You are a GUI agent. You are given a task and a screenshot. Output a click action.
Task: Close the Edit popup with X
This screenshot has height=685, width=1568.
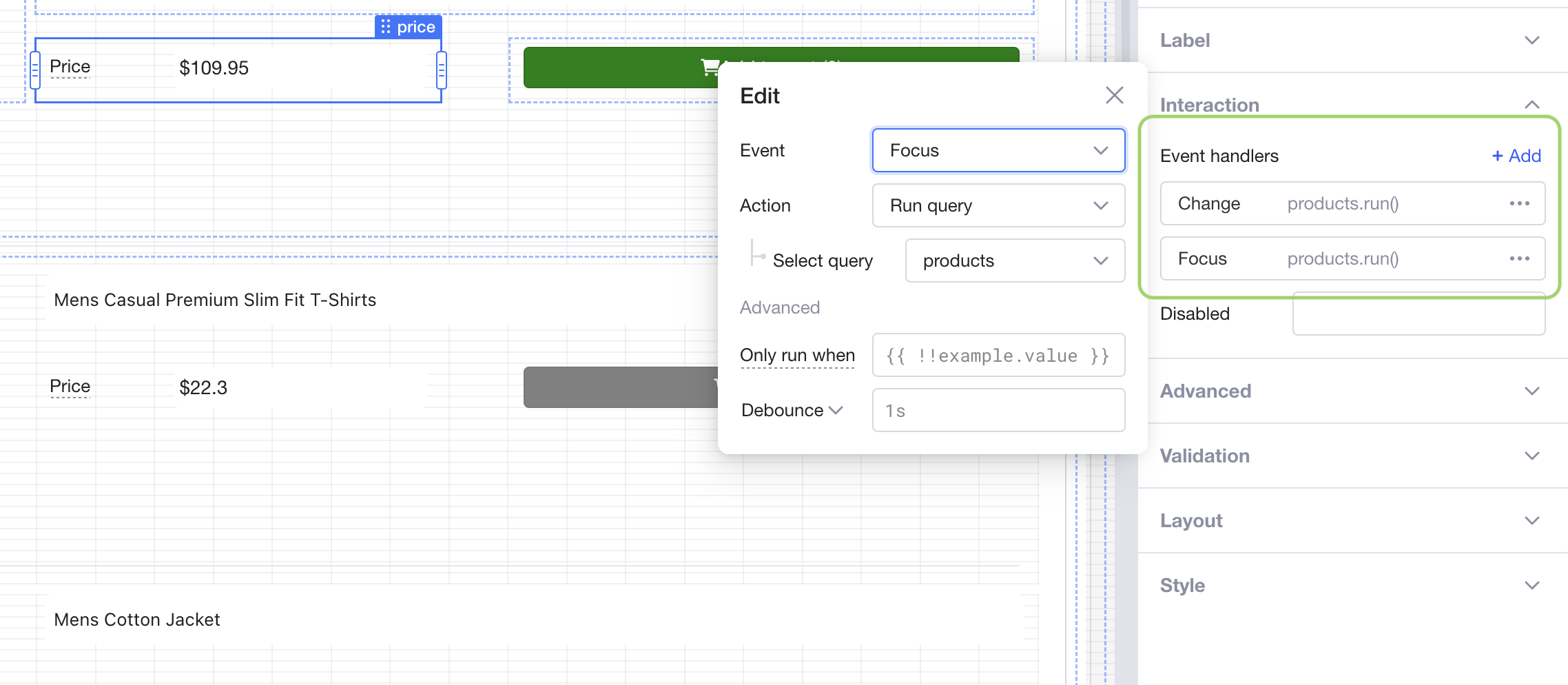click(1114, 95)
